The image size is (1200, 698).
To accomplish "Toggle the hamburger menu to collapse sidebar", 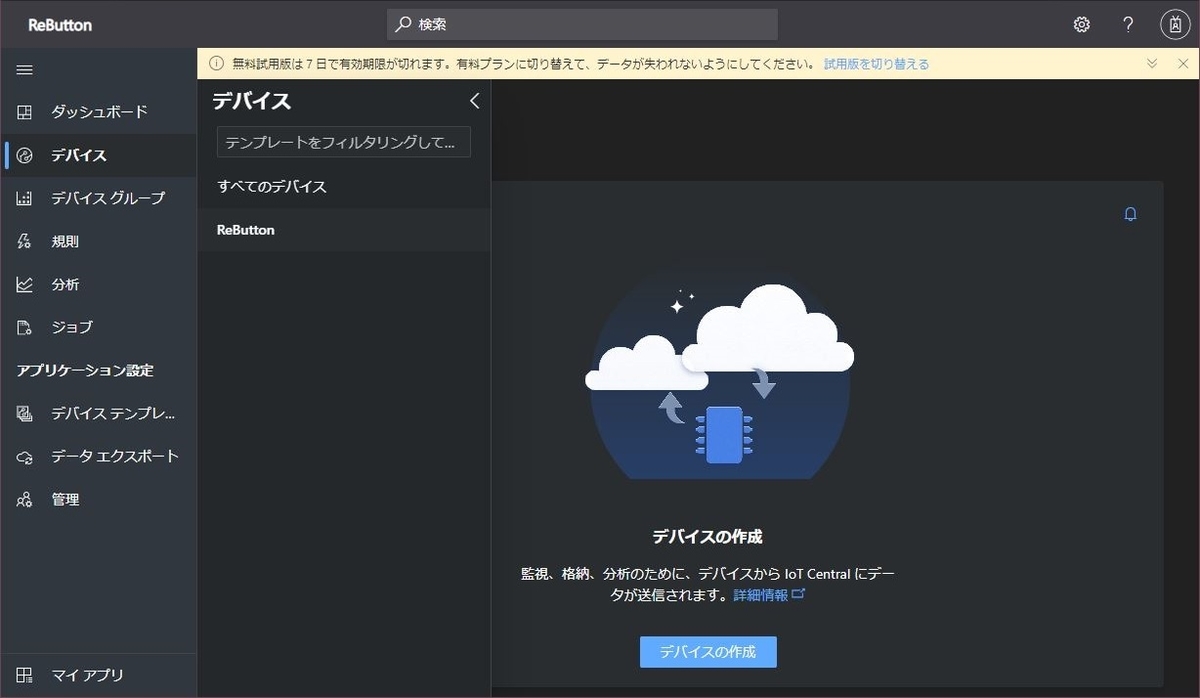I will click(24, 69).
